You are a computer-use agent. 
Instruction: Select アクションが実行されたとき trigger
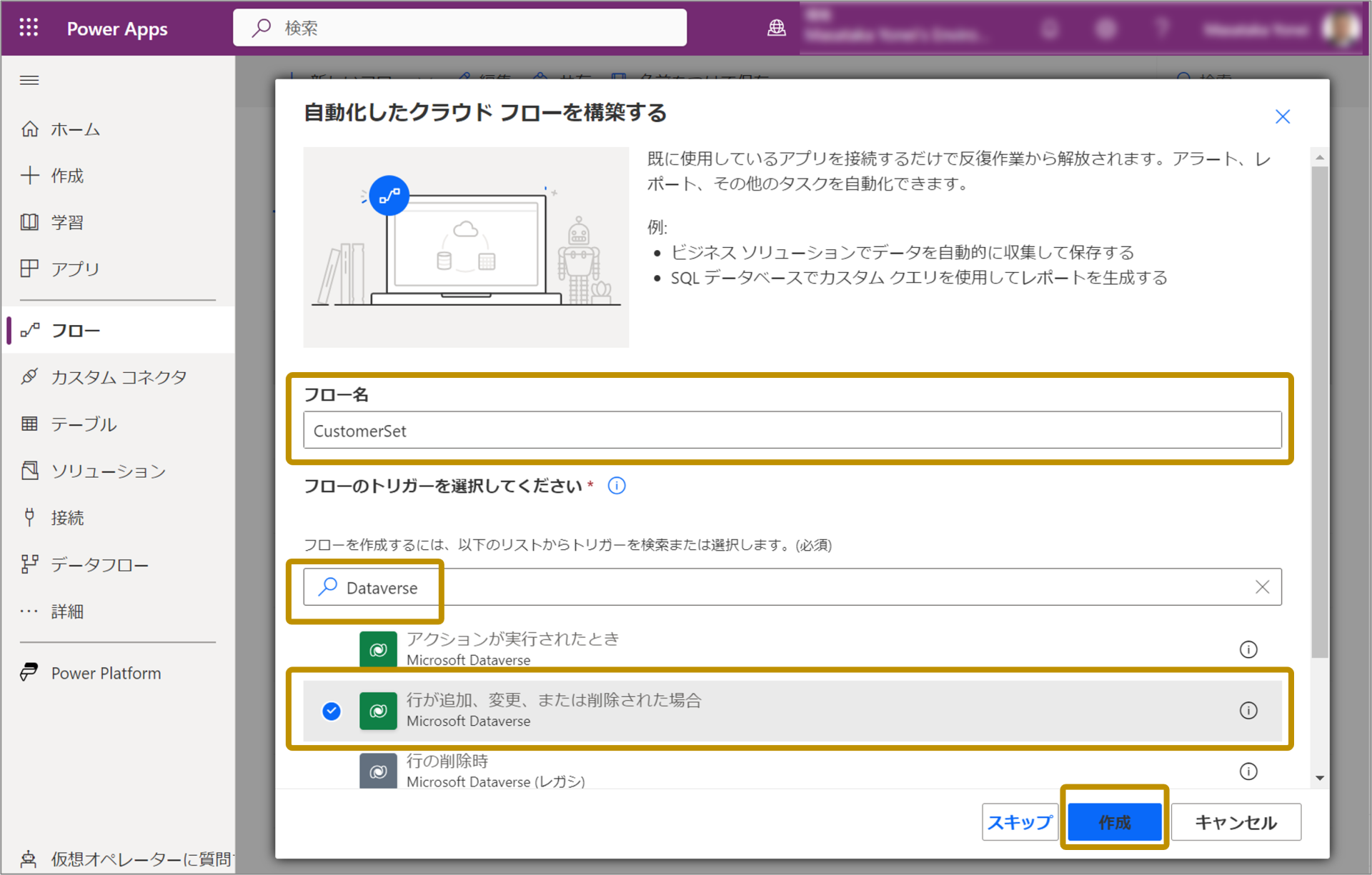click(792, 649)
